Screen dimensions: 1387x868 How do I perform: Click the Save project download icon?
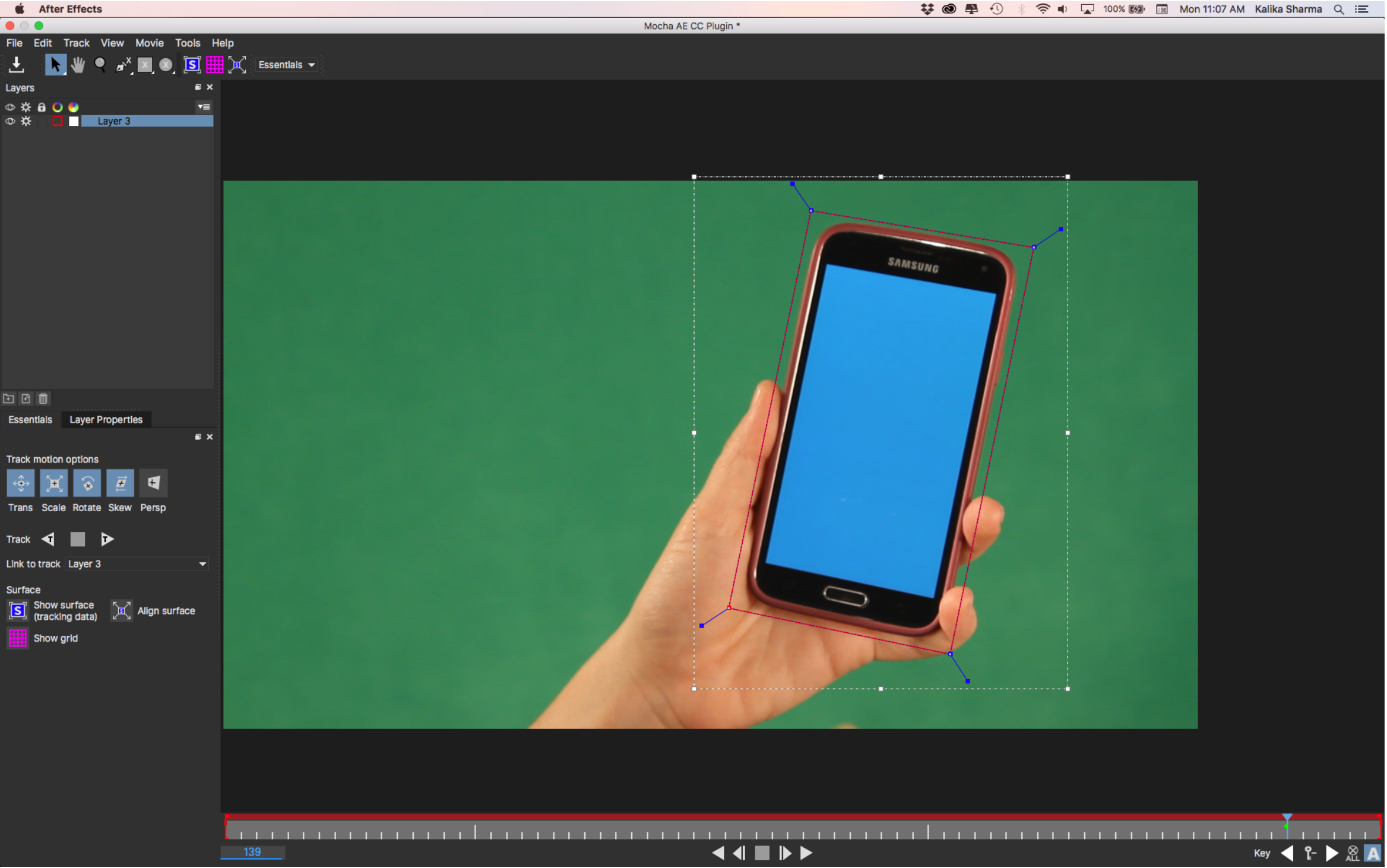tap(17, 65)
